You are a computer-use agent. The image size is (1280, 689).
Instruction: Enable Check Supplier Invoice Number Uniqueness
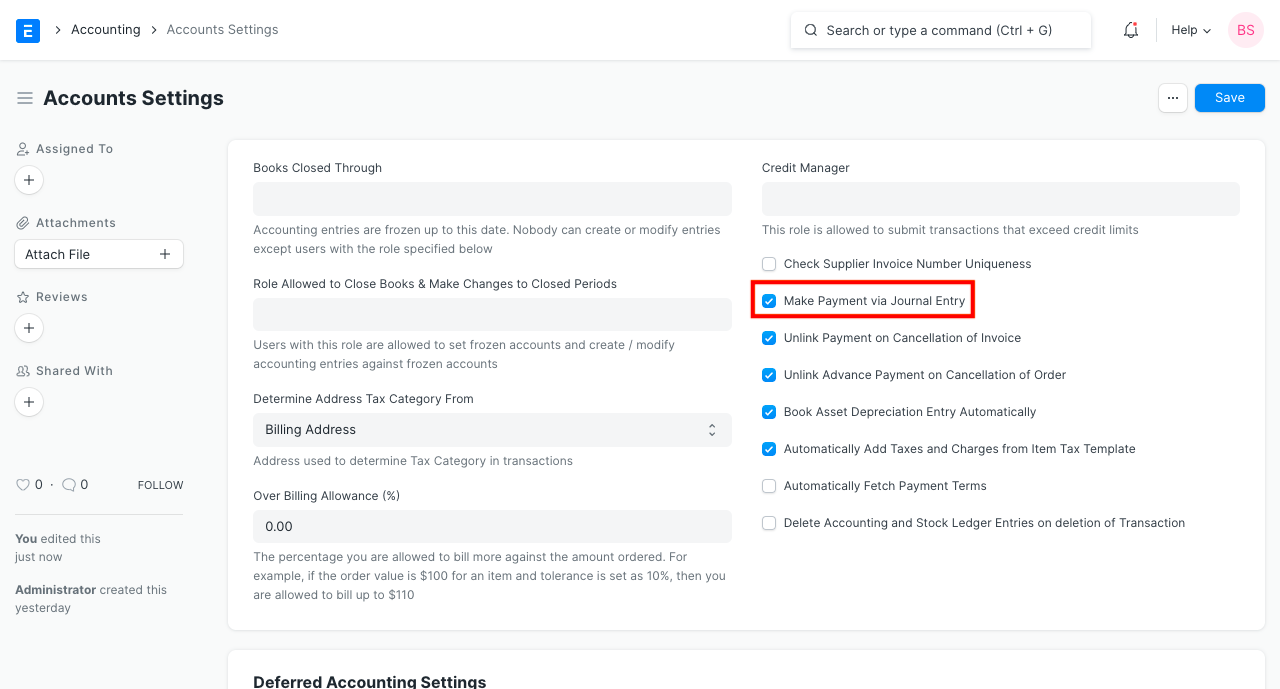tap(768, 263)
